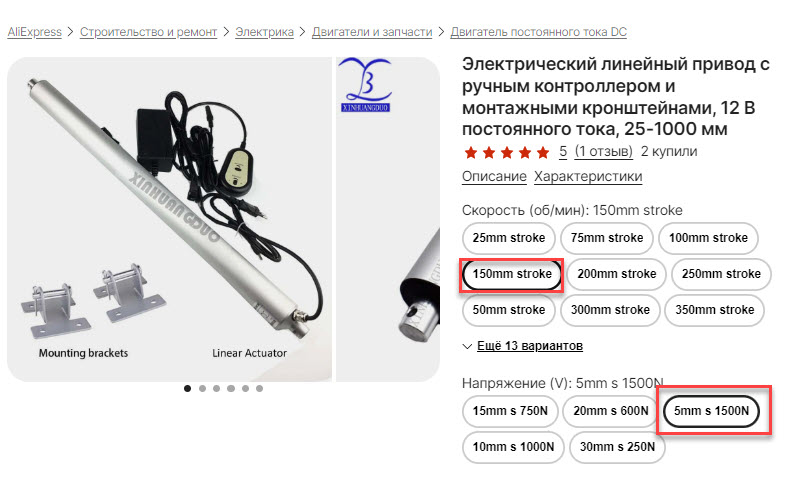796x500 pixels.
Task: Click the partial second product image
Action: 388,219
